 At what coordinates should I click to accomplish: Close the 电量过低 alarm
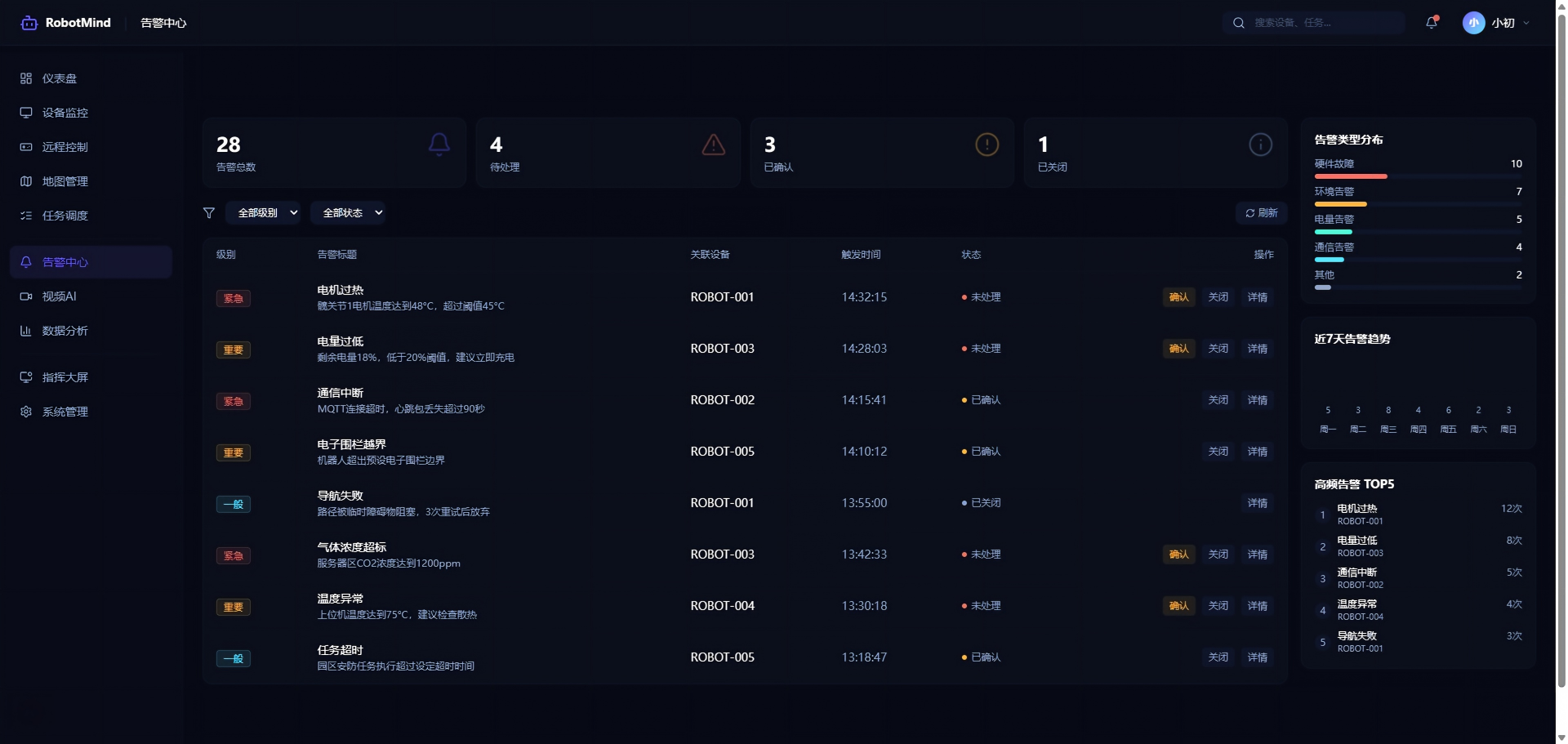pos(1218,349)
